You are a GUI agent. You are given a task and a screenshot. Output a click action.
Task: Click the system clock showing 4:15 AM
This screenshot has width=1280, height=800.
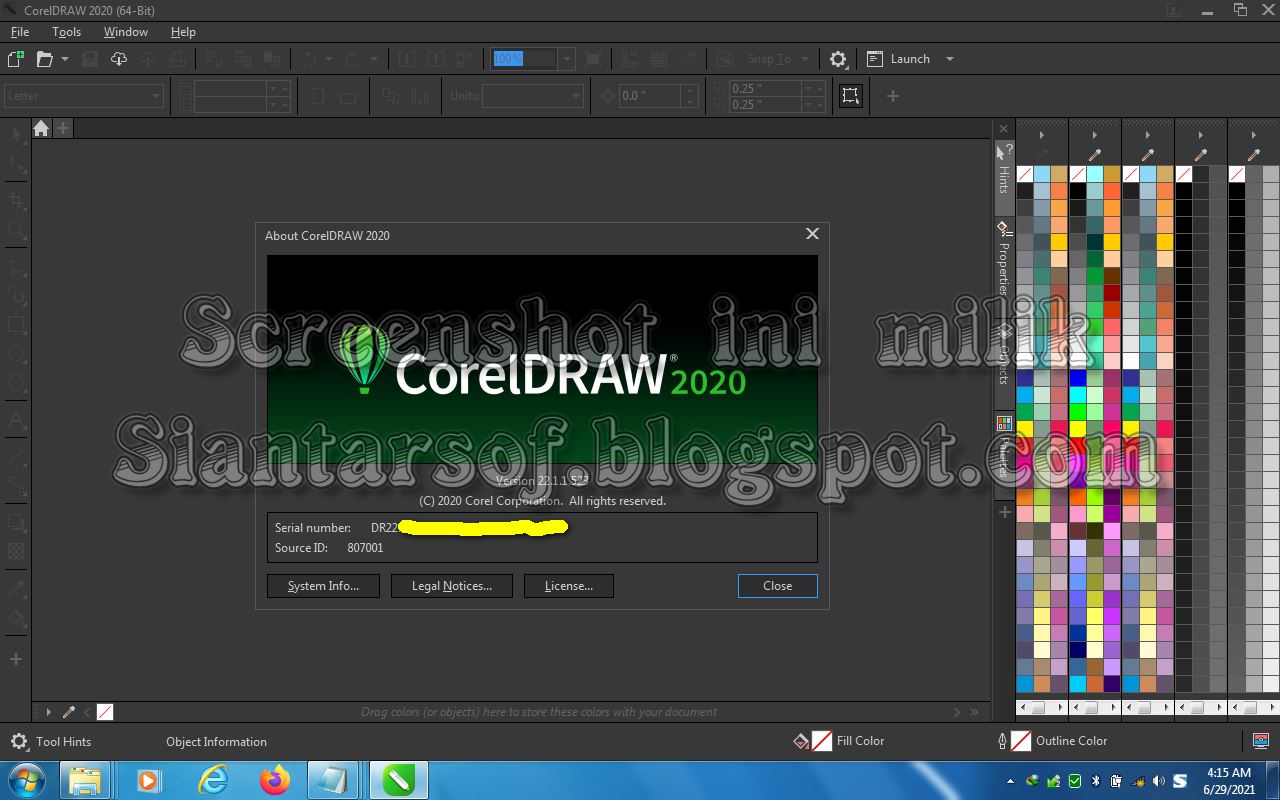[1229, 772]
